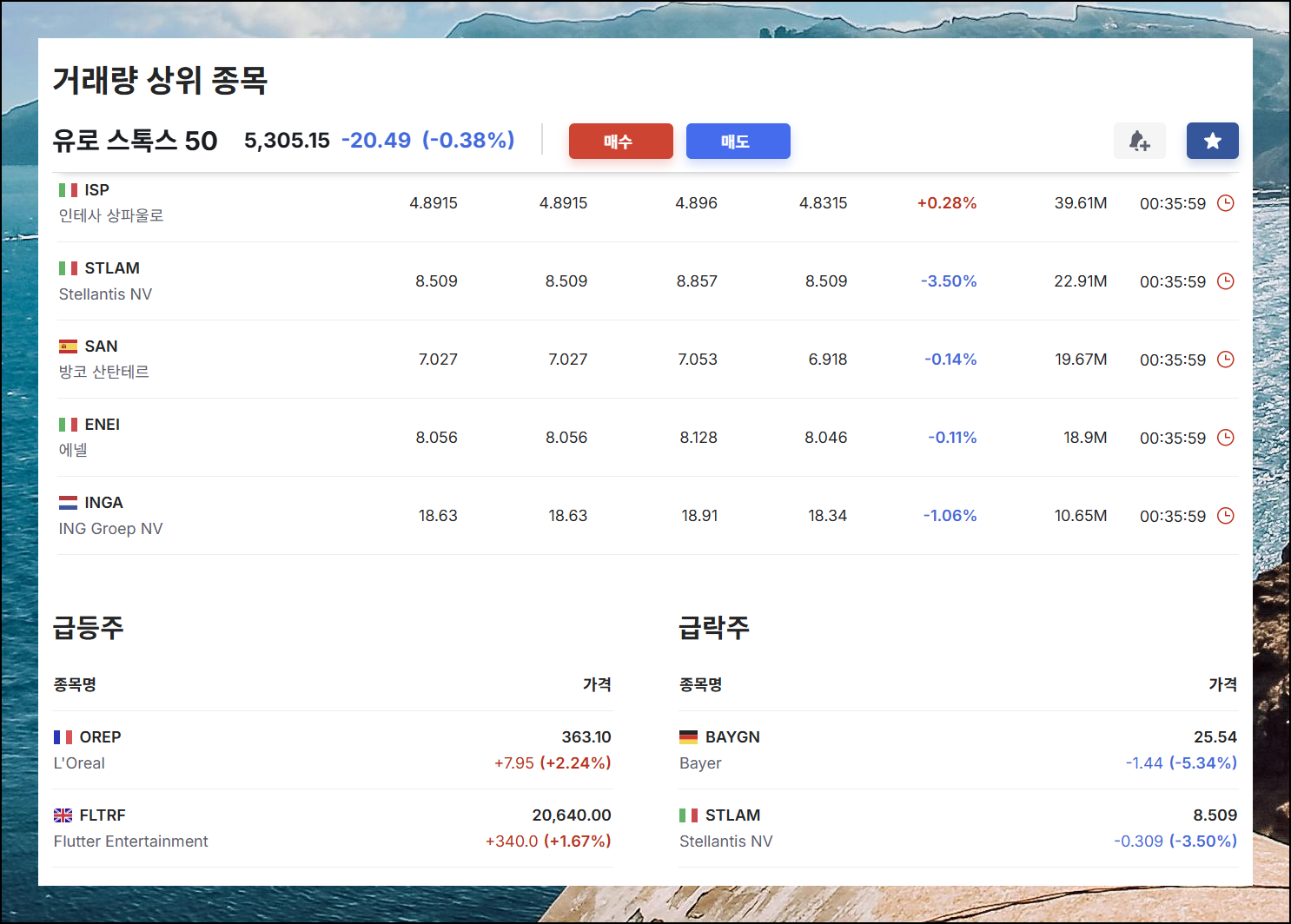Image resolution: width=1291 pixels, height=924 pixels.
Task: Add an alert with the bell-plus icon
Action: tap(1139, 141)
